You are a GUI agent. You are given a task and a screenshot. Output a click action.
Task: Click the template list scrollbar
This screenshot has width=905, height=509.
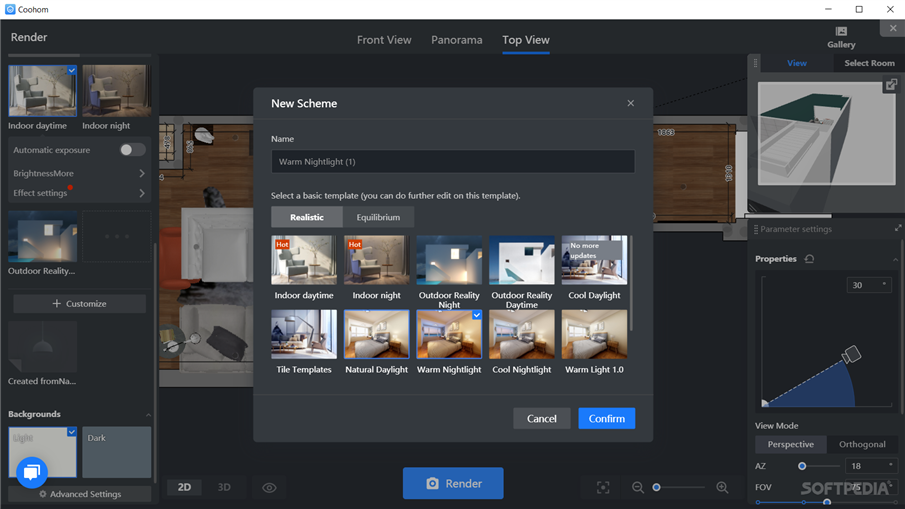631,283
